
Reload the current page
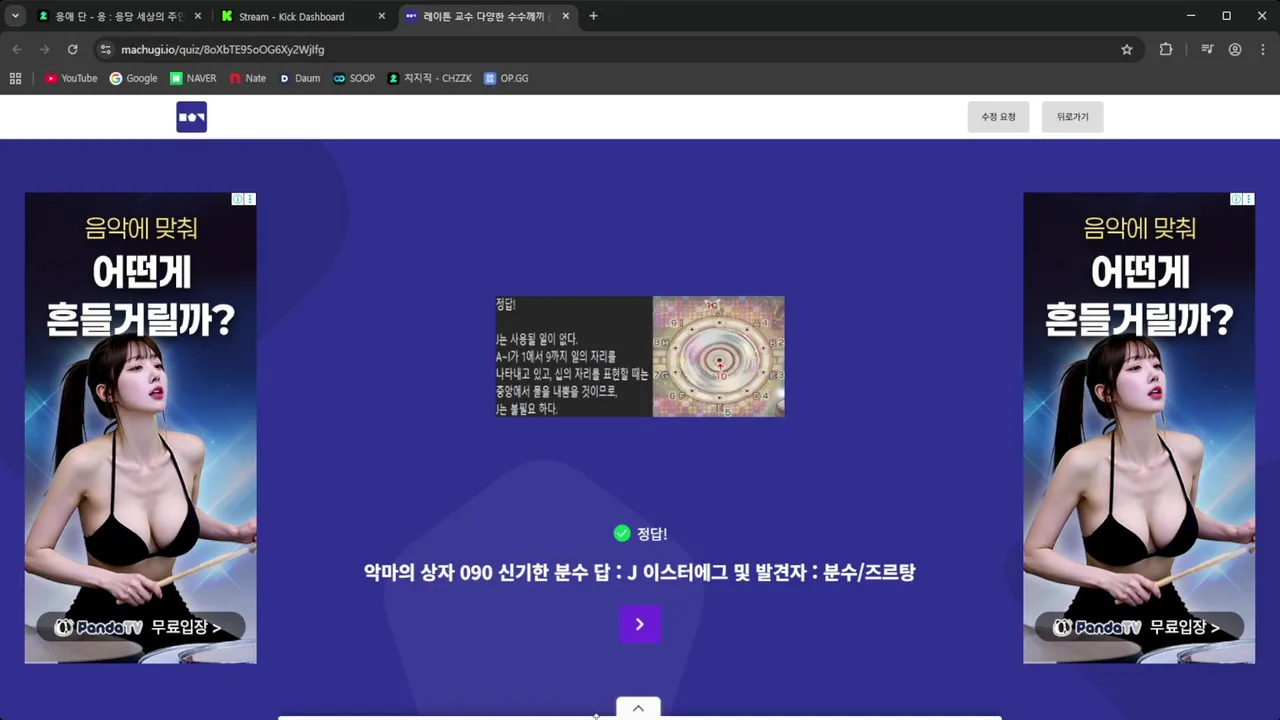pyautogui.click(x=72, y=49)
